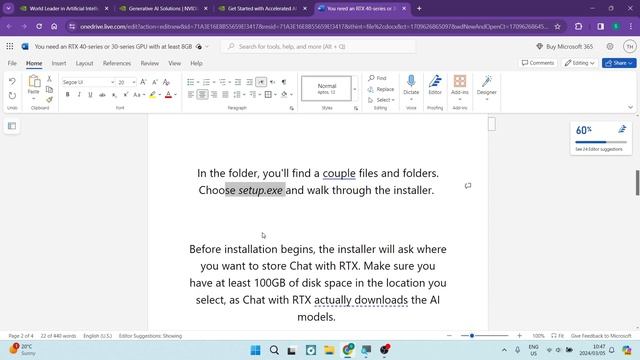Switch to the Layout ribbon tab

pos(84,63)
